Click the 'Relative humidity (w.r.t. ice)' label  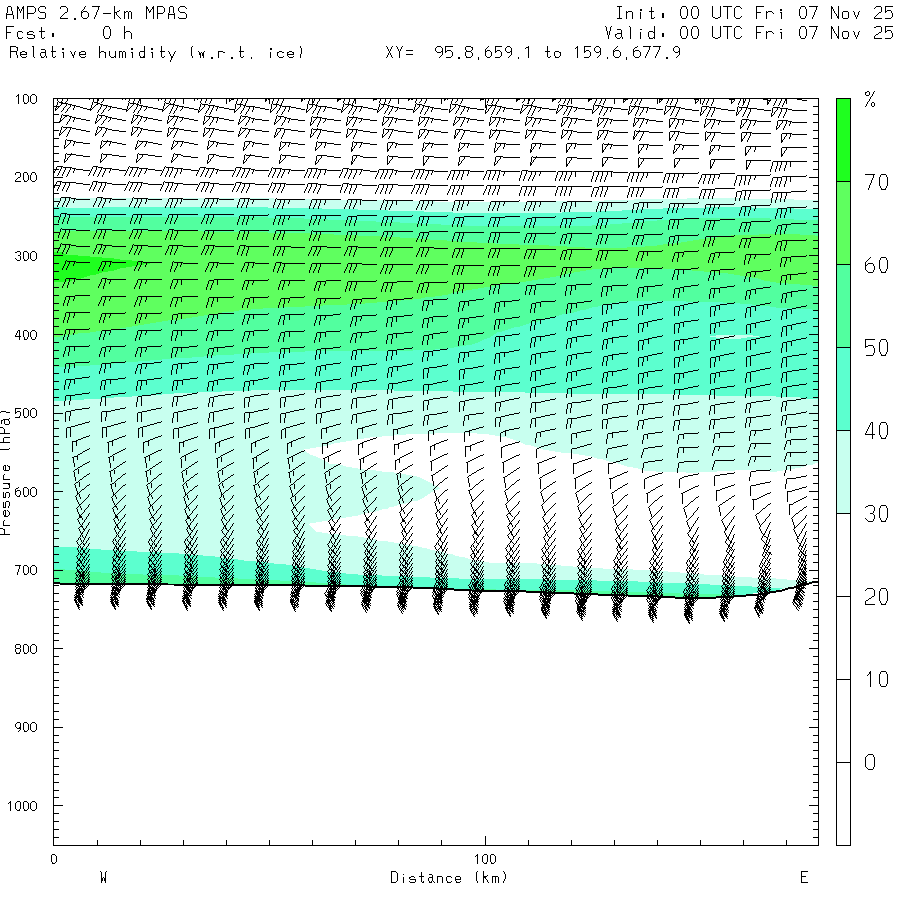click(156, 52)
